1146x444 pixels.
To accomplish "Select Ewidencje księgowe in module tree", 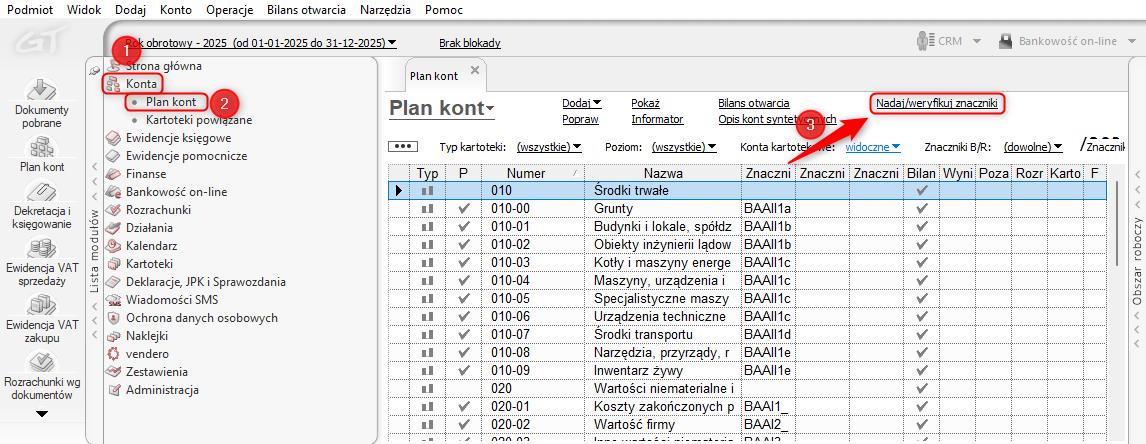I will click(x=178, y=138).
